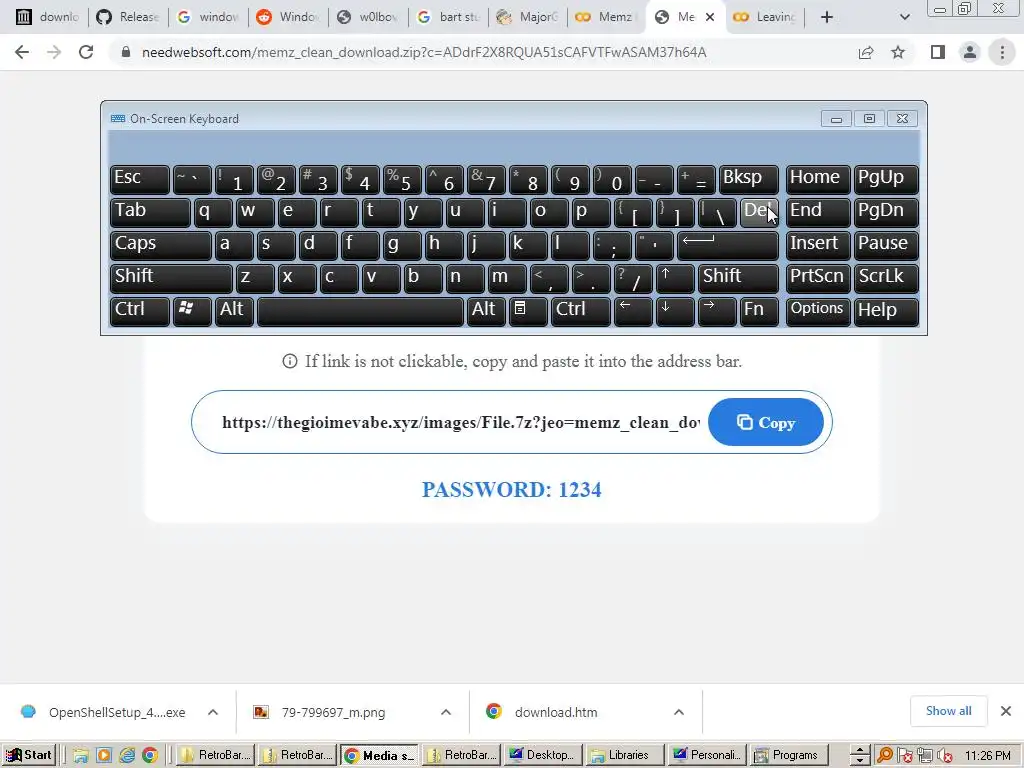Launch Chrome from quick launch
The width and height of the screenshot is (1024, 768).
point(150,756)
